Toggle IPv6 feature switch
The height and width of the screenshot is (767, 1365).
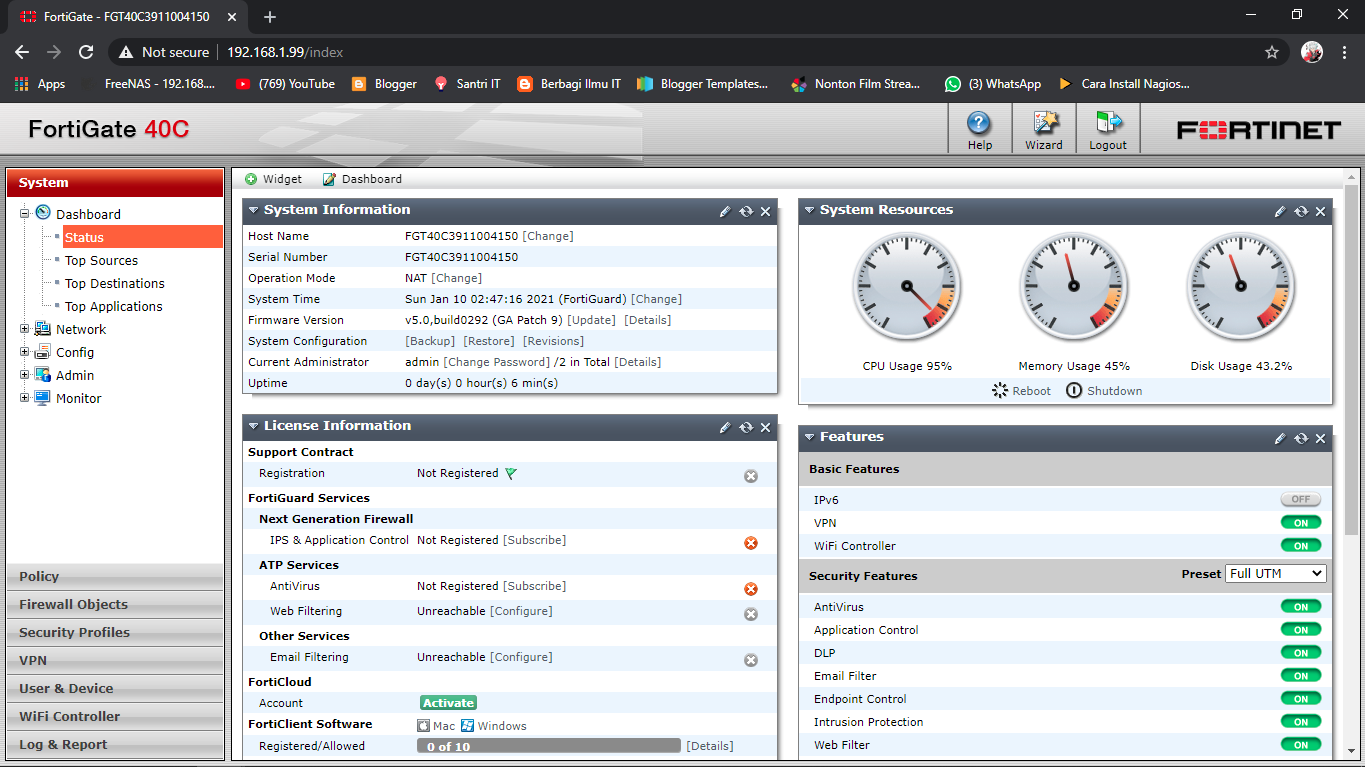pos(1301,499)
